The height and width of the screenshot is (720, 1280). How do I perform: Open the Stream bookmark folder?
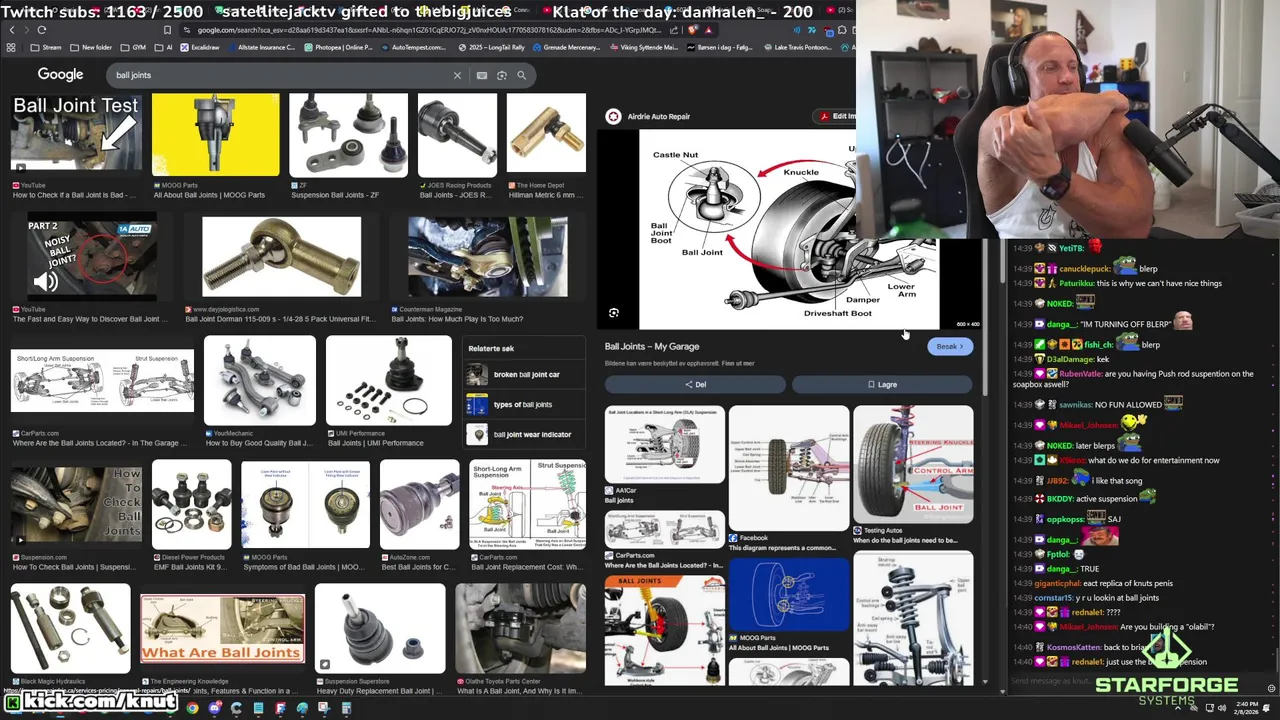click(45, 47)
